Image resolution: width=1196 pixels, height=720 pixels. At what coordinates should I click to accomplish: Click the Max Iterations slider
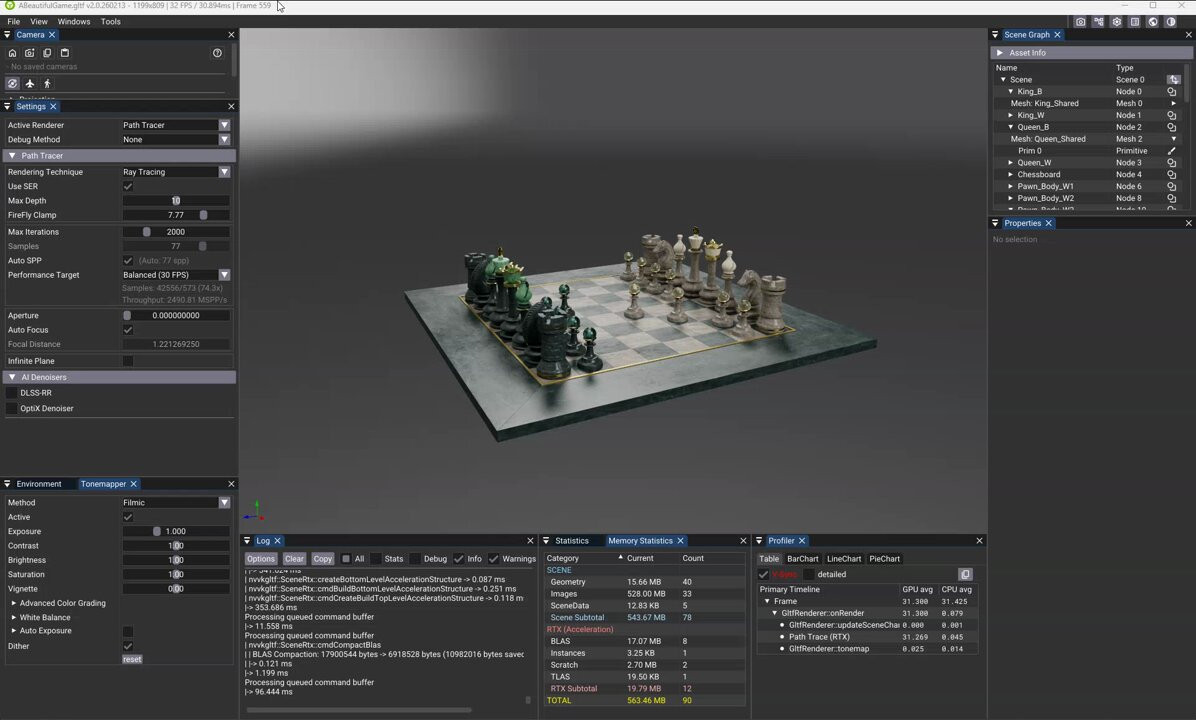pyautogui.click(x=175, y=232)
